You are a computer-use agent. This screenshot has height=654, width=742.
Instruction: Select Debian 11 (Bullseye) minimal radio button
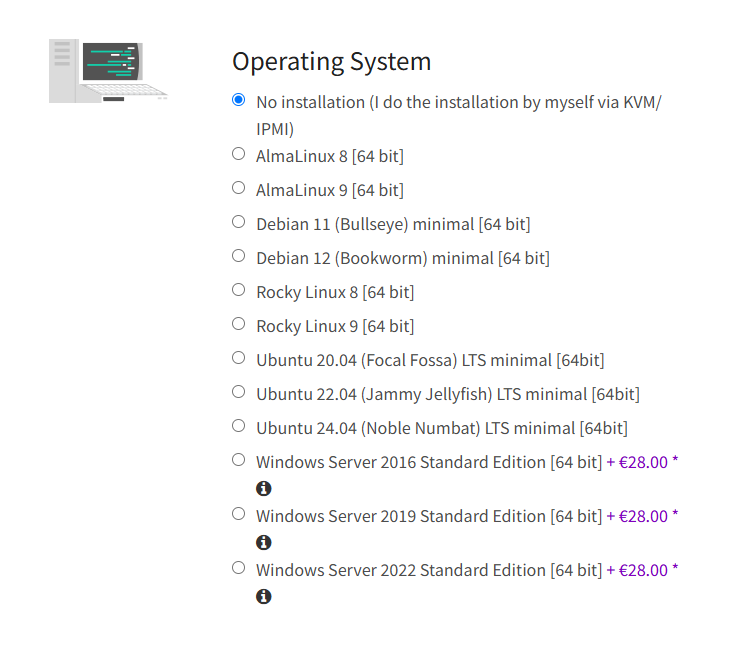tap(238, 222)
